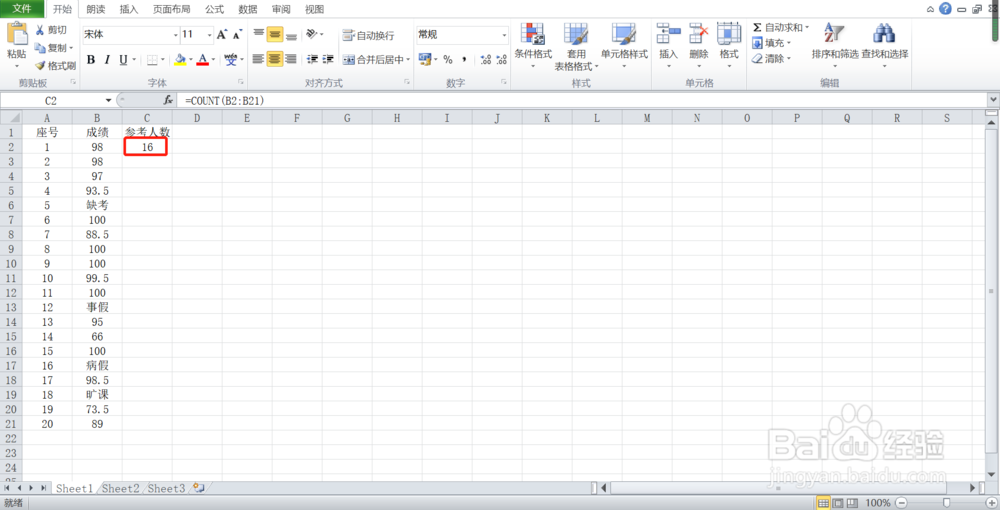The height and width of the screenshot is (510, 1000).
Task: Click the zoom in plus button
Action: (992, 503)
